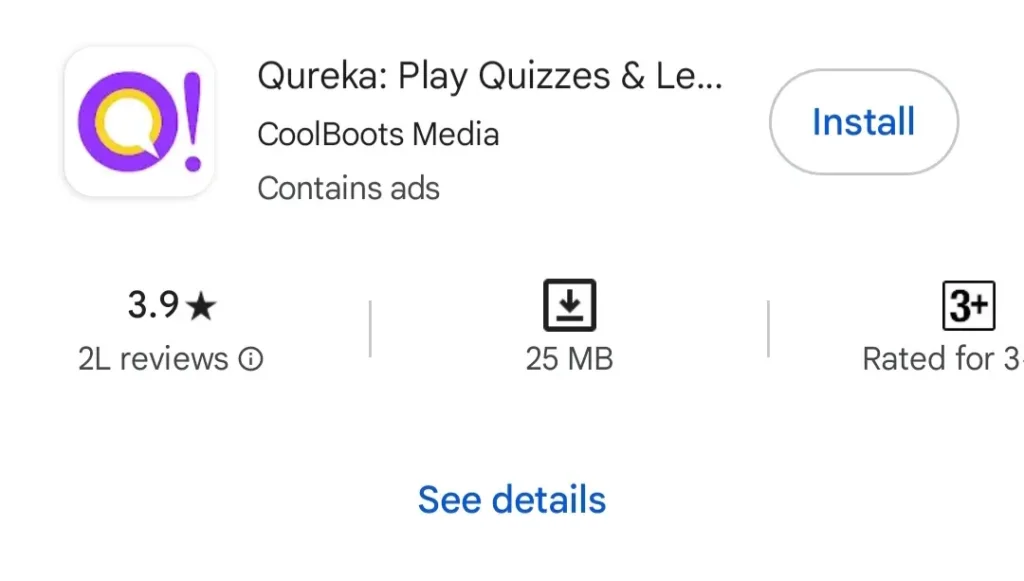Tap the 2L reviews count

point(155,359)
